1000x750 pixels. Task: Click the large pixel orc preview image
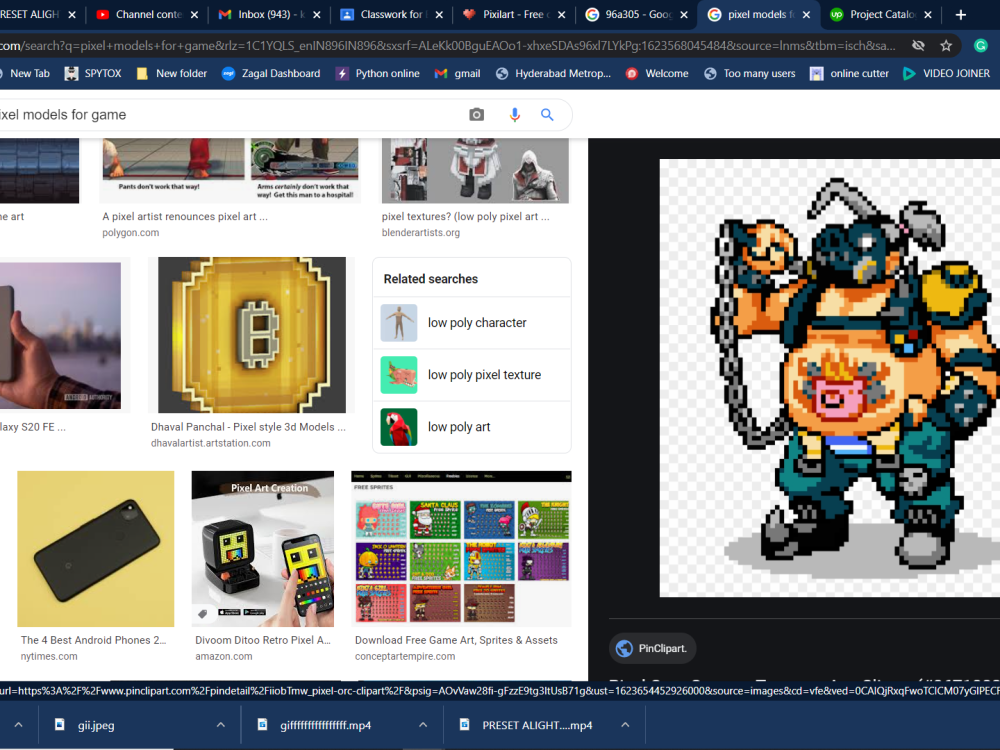(x=830, y=378)
